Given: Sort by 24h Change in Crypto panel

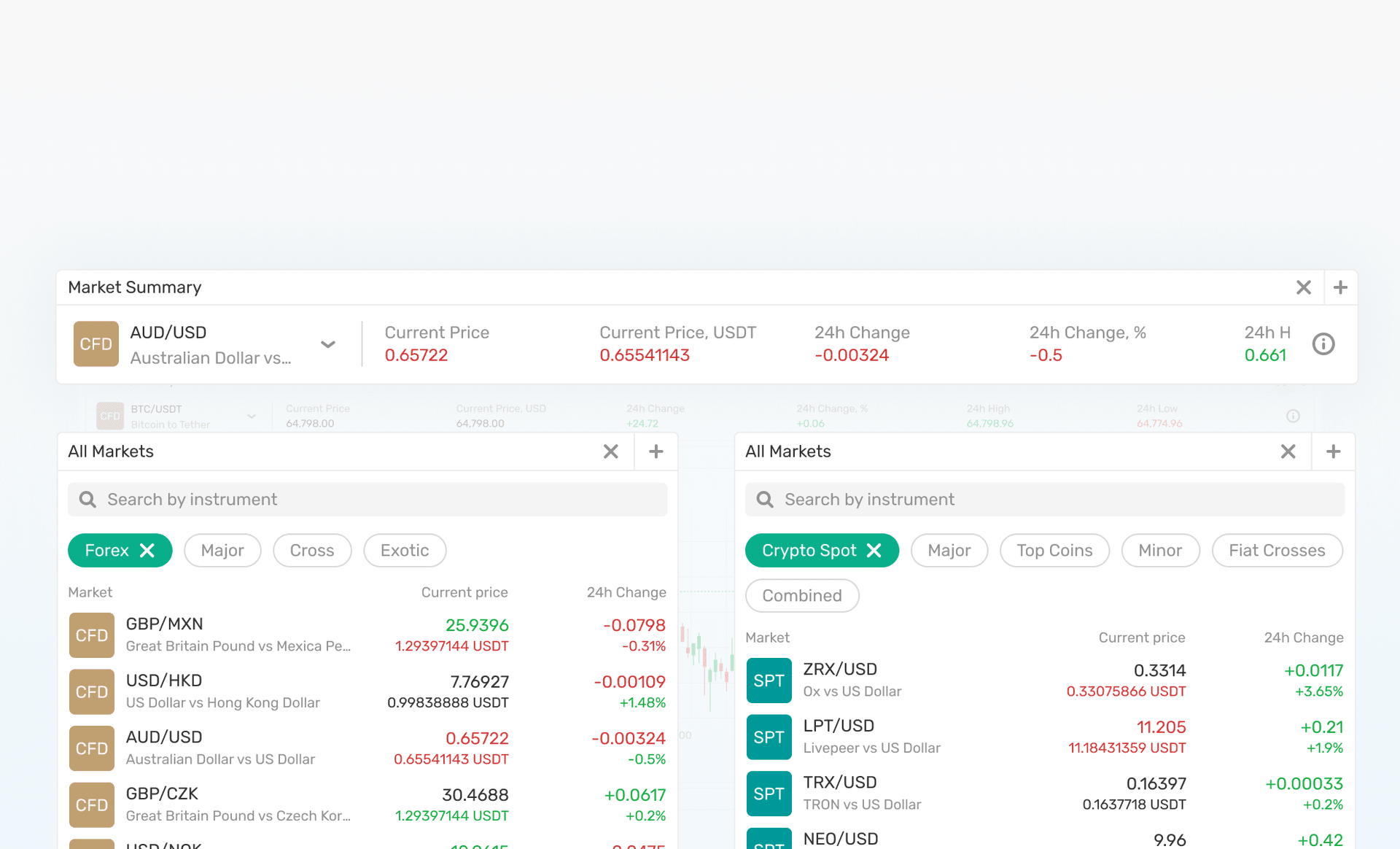Looking at the screenshot, I should [1304, 637].
